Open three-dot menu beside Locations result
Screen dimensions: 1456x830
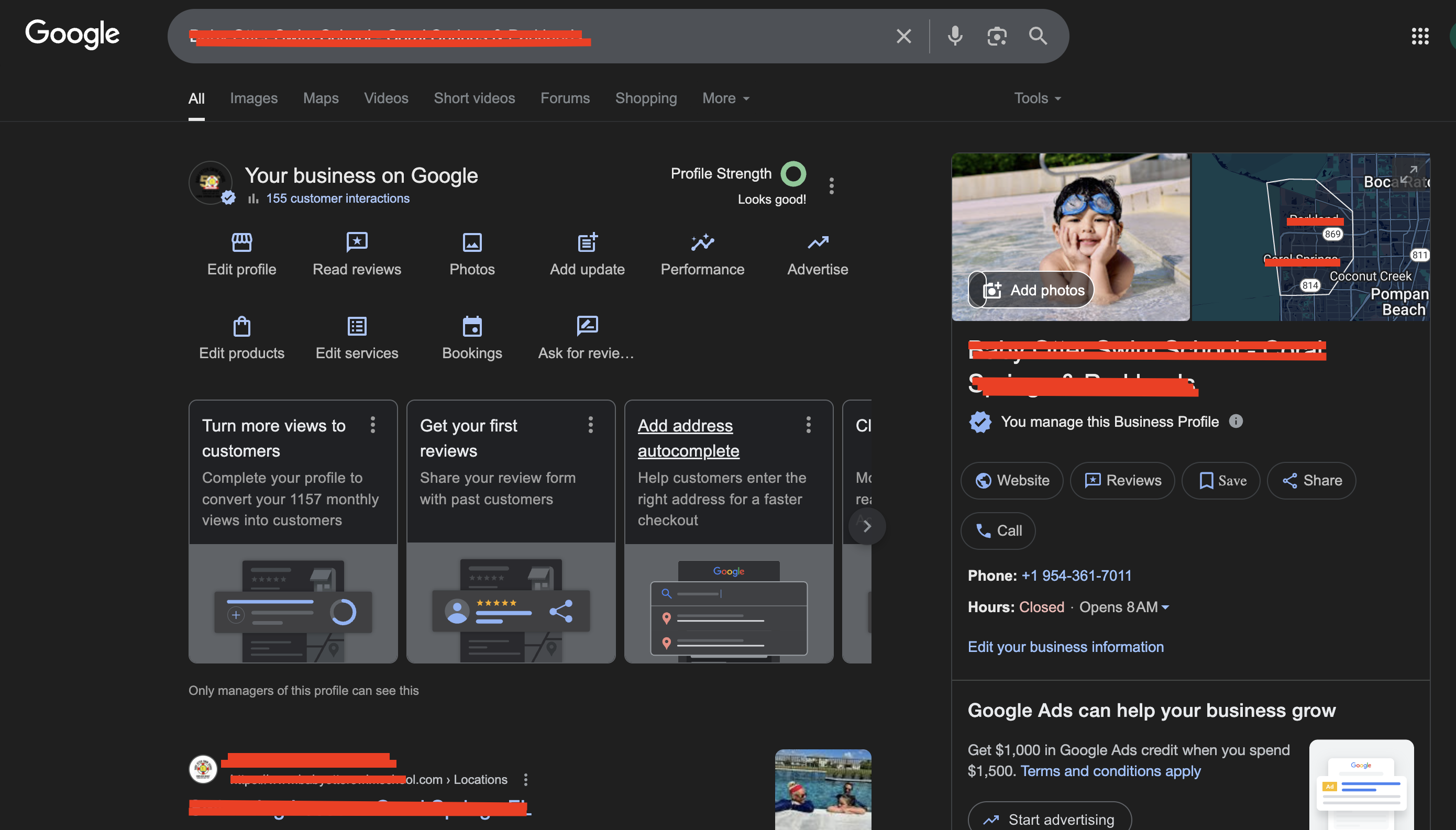(526, 779)
